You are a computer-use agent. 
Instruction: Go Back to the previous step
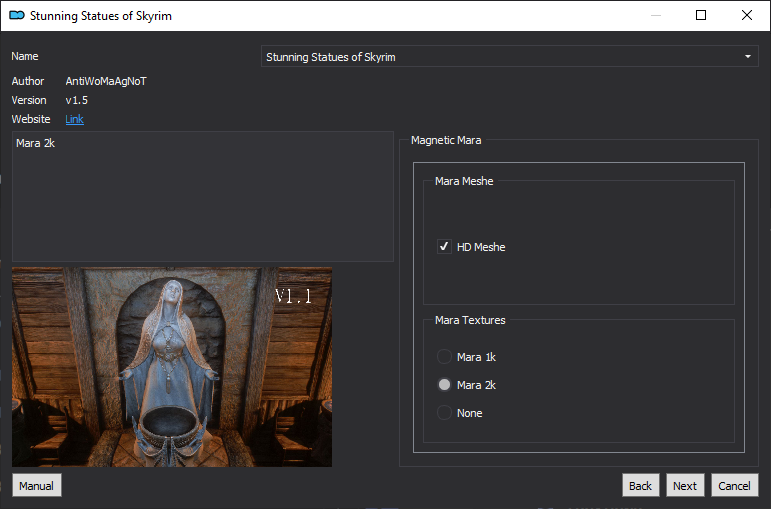640,485
